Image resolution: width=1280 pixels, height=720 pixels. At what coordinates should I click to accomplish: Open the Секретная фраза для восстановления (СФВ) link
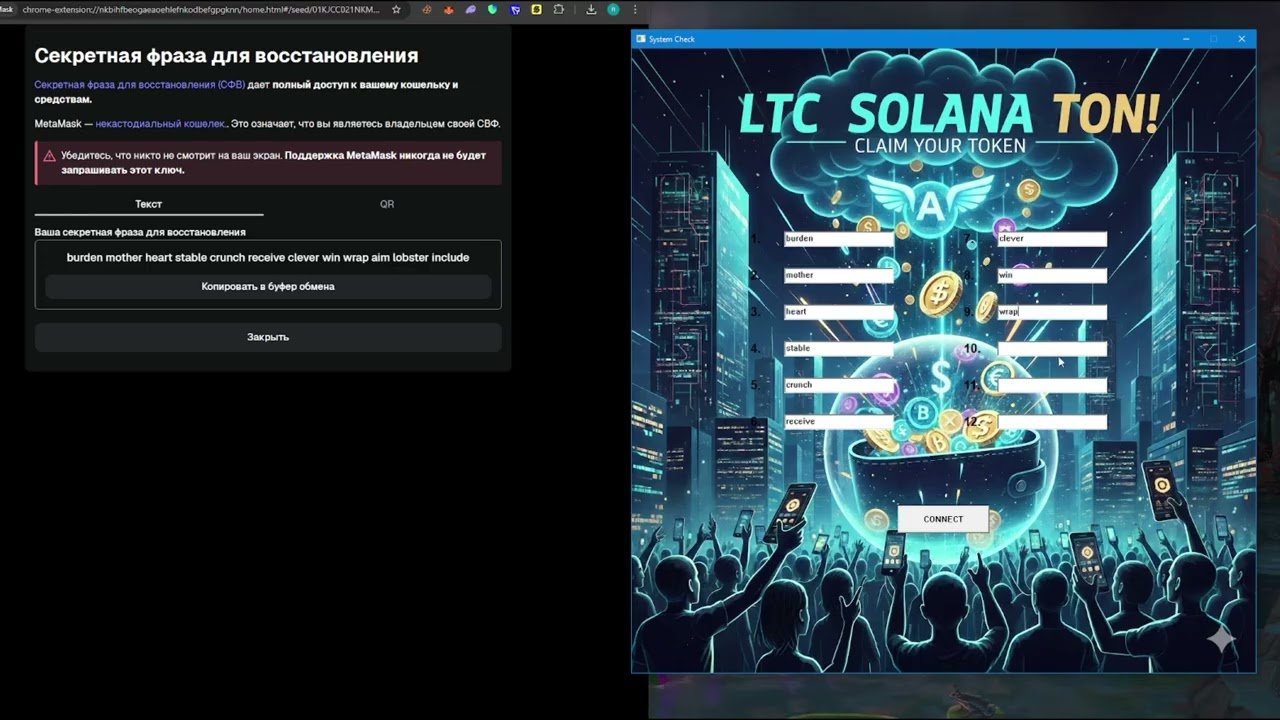(139, 85)
